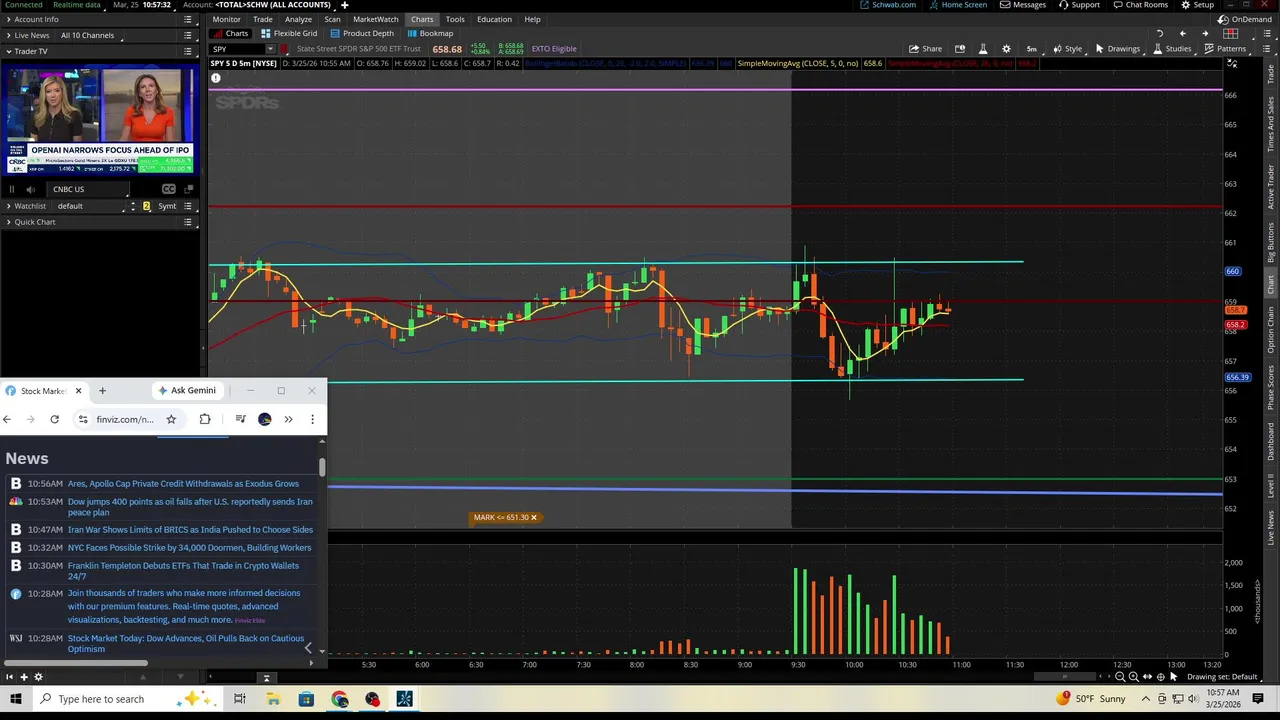Enable OnDemand mode
Image resolution: width=1280 pixels, height=720 pixels.
point(1245,19)
